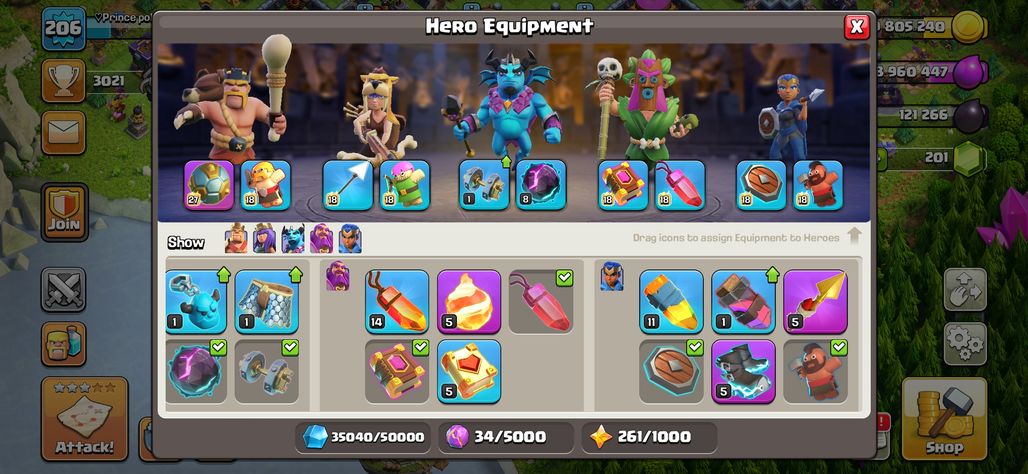Image resolution: width=1028 pixels, height=474 pixels.
Task: Pick the level 5 electro boots equipment
Action: (x=743, y=371)
